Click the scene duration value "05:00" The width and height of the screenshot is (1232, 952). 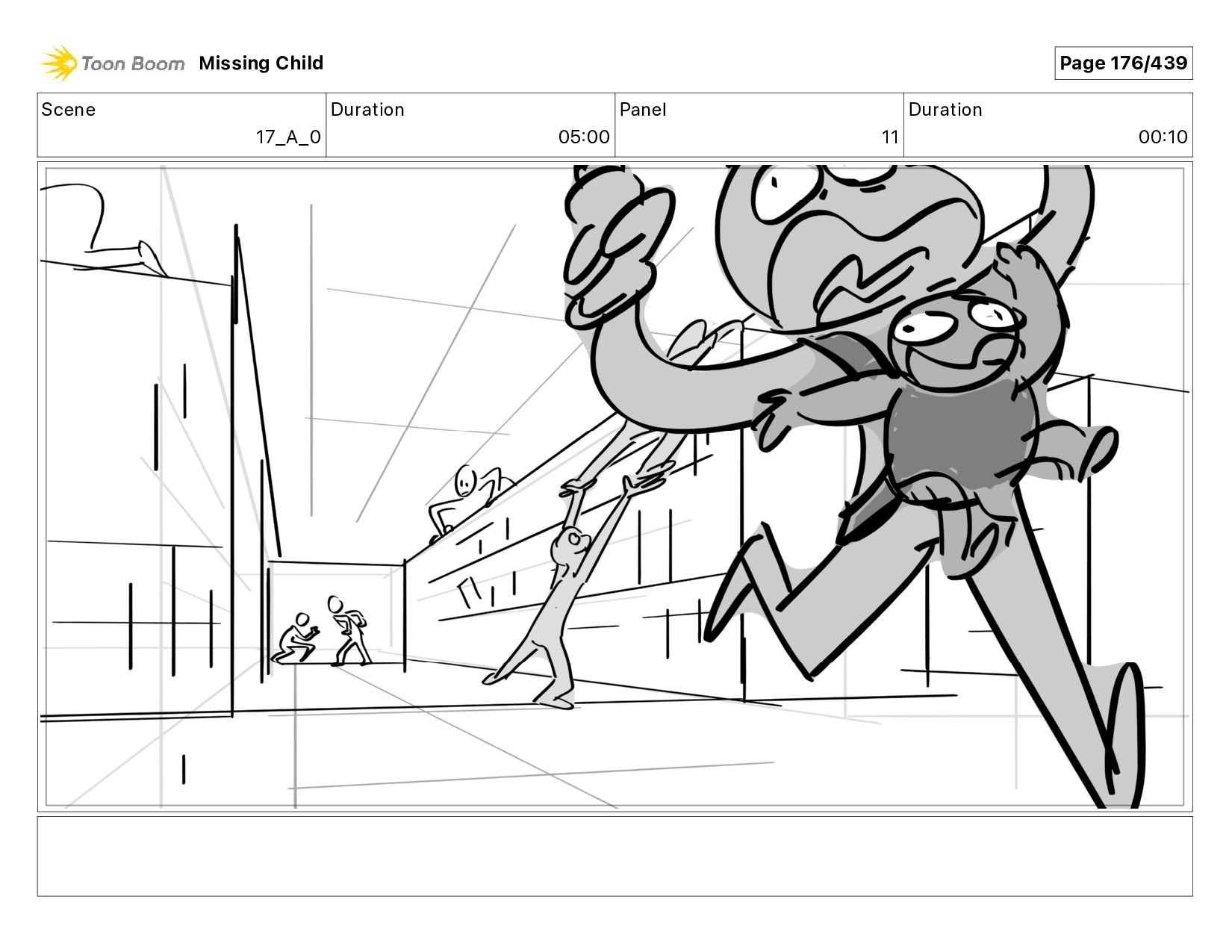[x=584, y=137]
